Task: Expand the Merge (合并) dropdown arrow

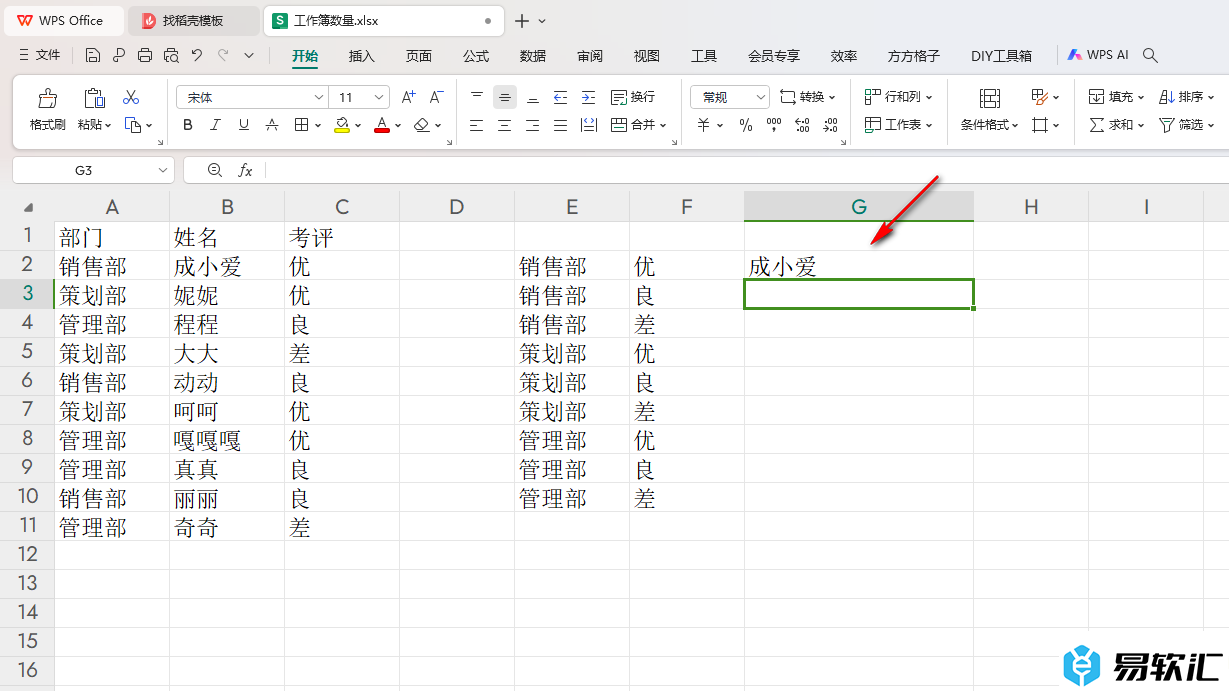Action: pos(663,125)
